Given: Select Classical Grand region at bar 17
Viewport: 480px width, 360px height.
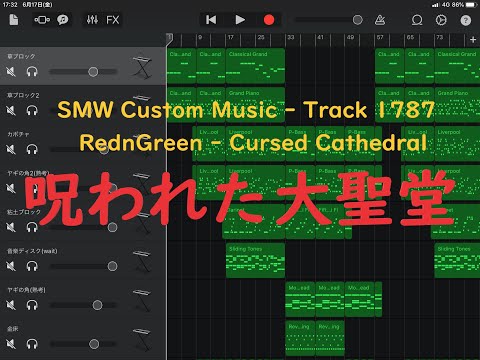Looking at the screenshot, I should [255, 66].
